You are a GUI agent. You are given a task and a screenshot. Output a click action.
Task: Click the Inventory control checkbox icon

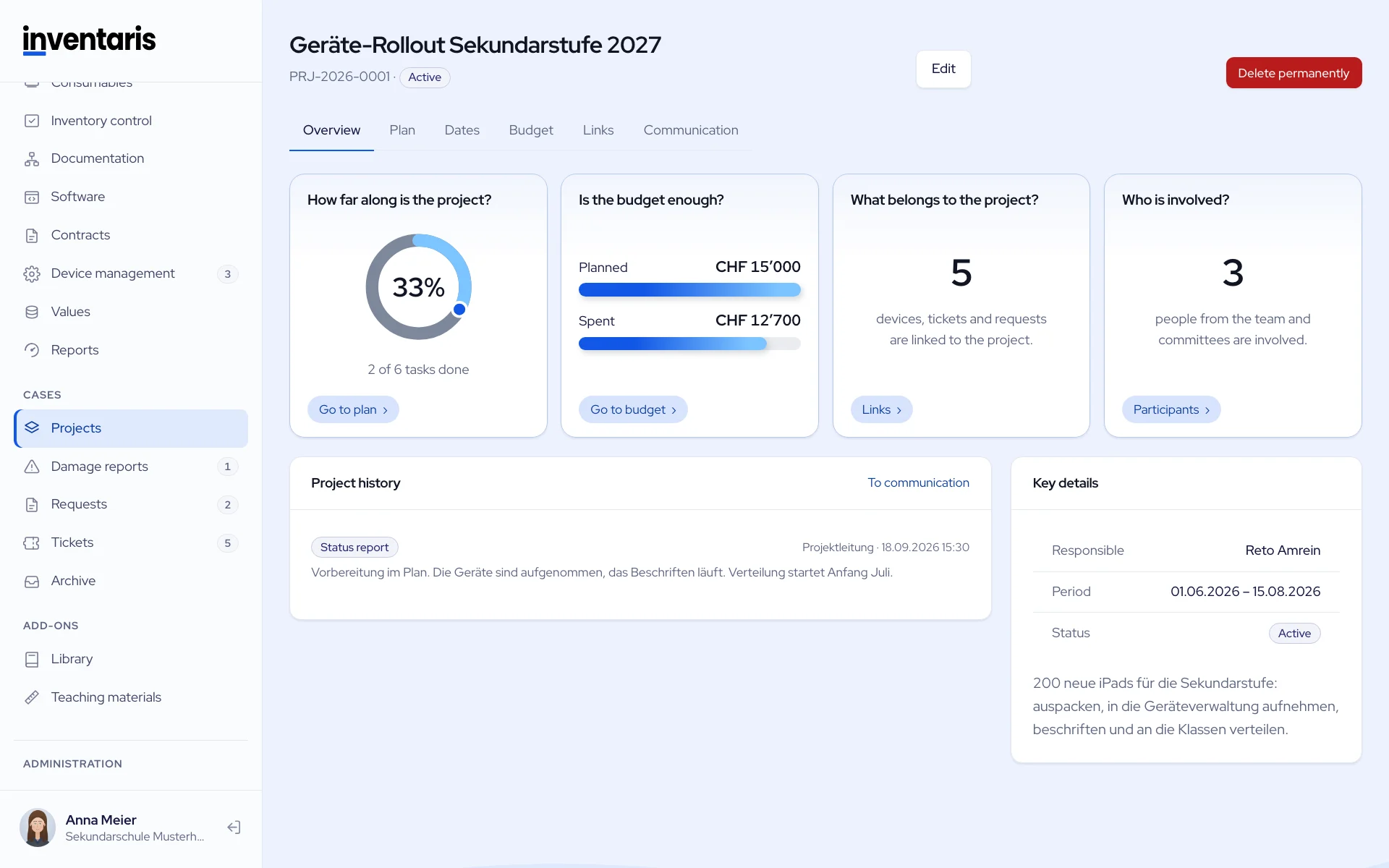(32, 121)
